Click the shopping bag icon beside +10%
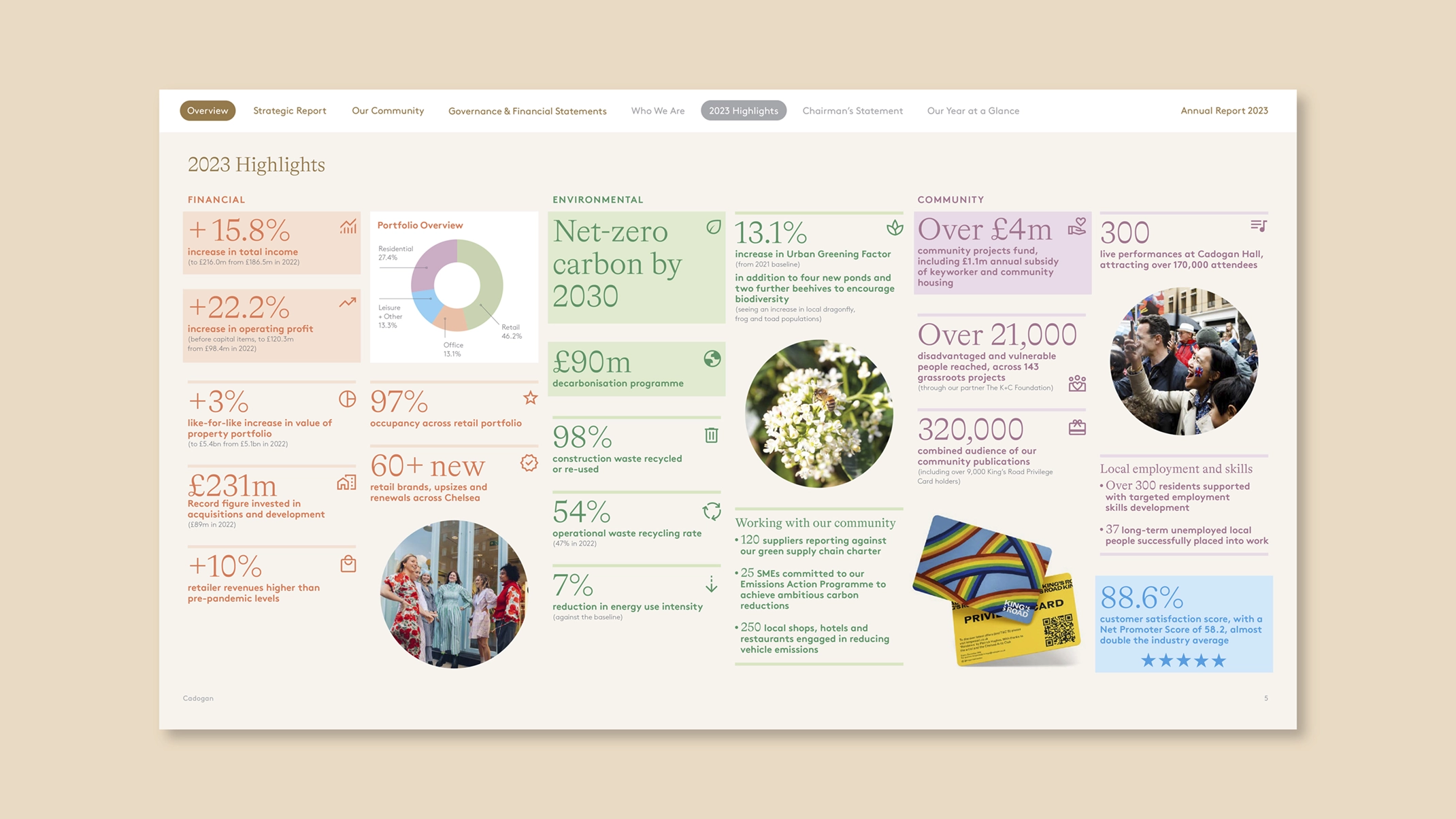The image size is (1456, 819). click(348, 564)
